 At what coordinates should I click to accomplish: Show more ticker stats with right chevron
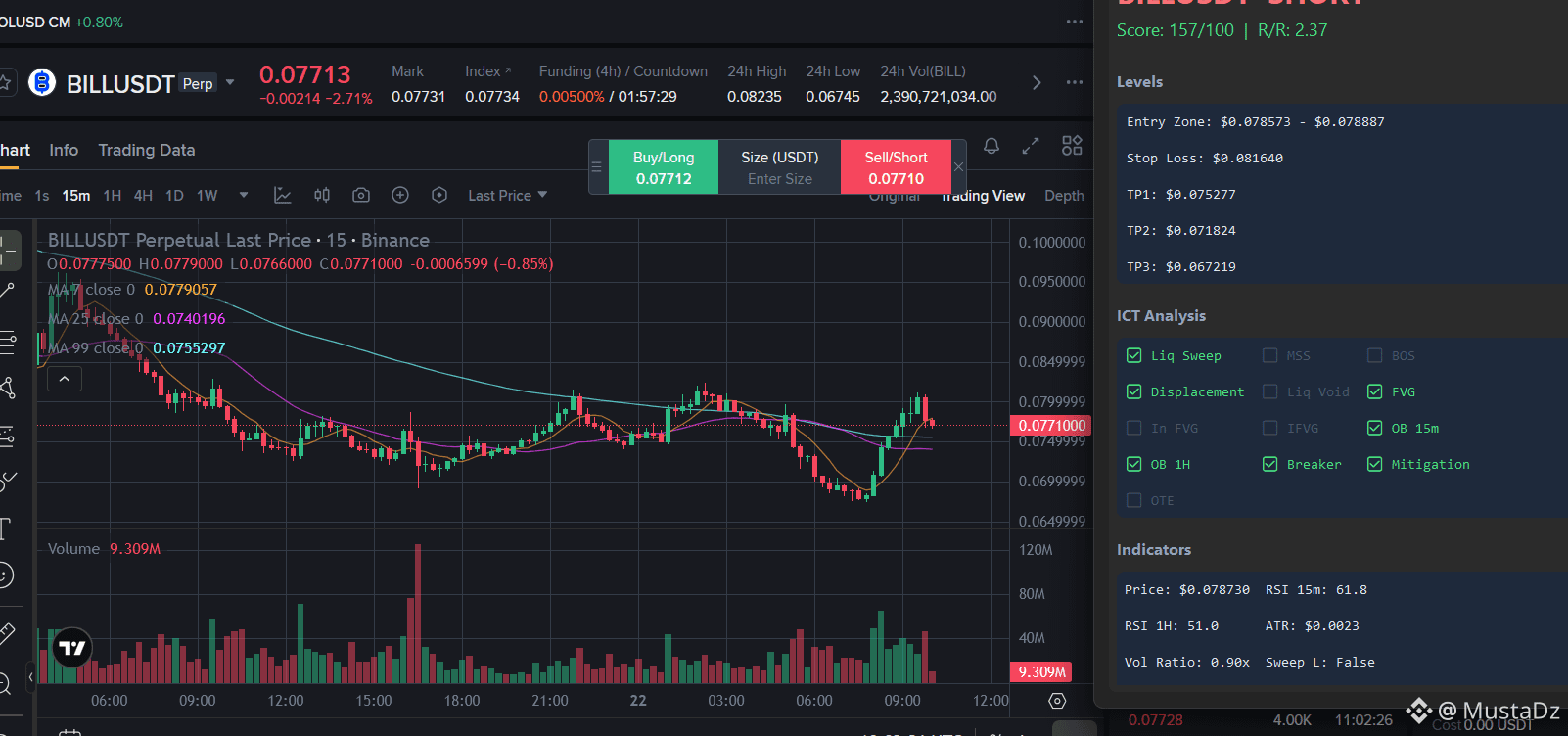tap(1037, 83)
